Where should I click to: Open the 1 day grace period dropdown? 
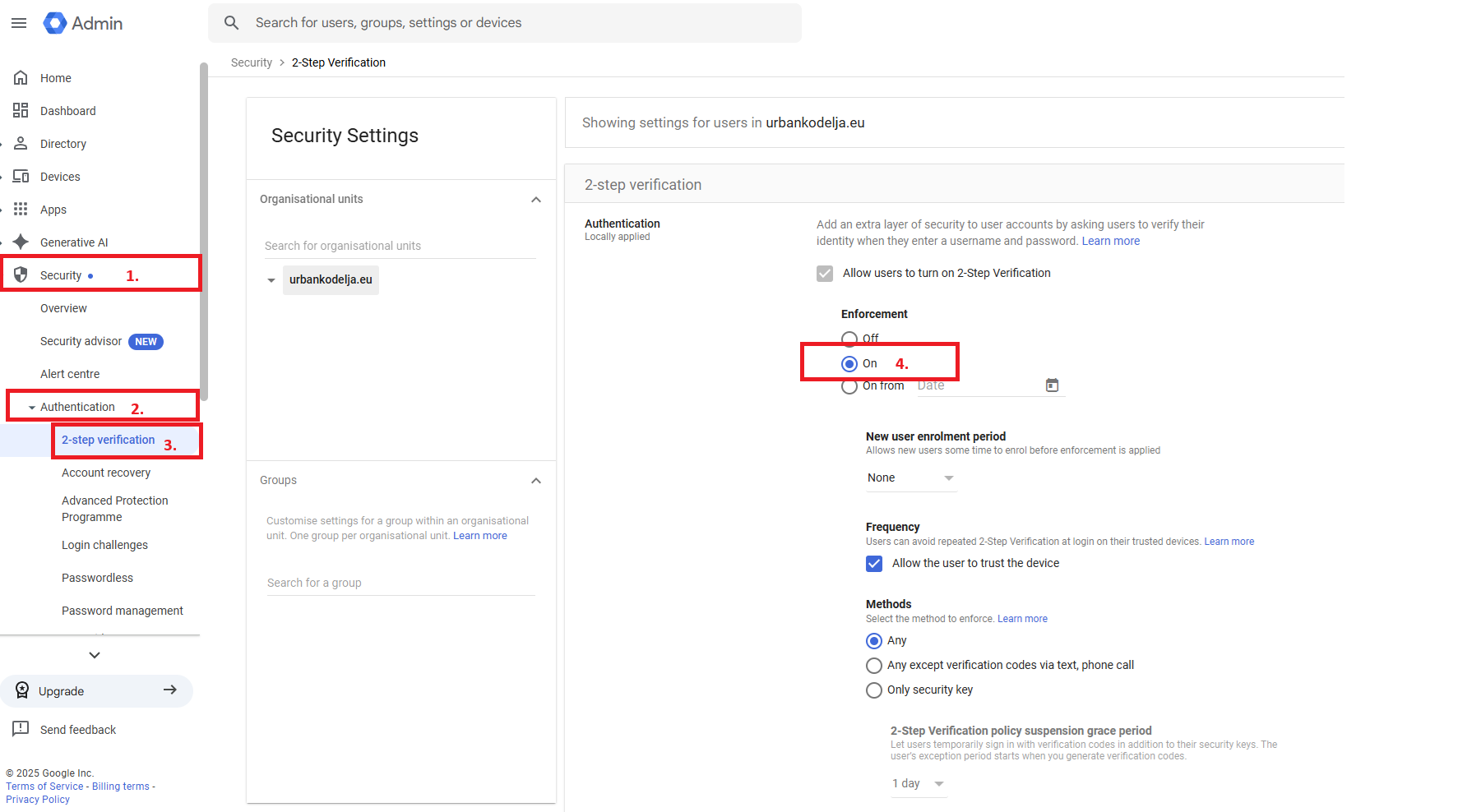pyautogui.click(x=919, y=784)
